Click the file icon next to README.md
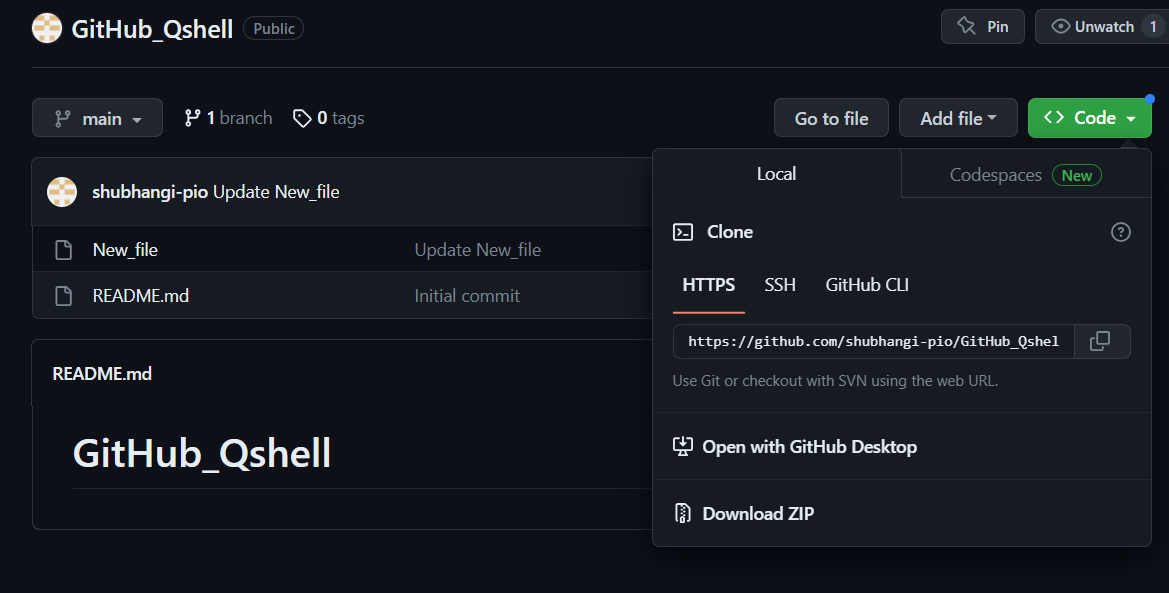1169x593 pixels. pyautogui.click(x=63, y=296)
